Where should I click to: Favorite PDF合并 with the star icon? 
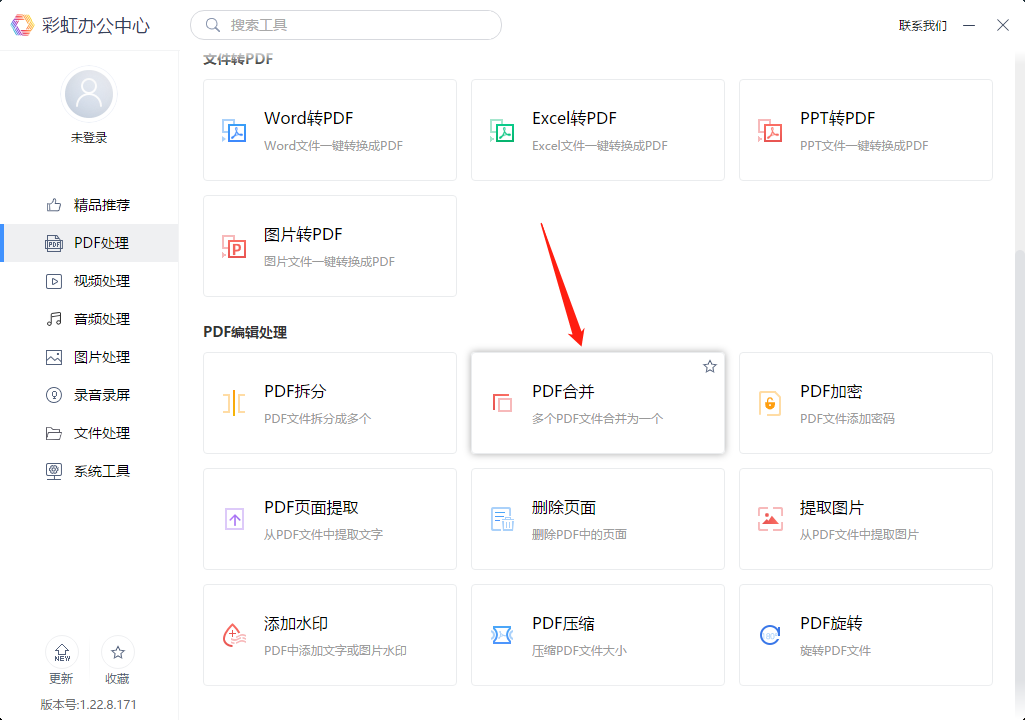[710, 367]
